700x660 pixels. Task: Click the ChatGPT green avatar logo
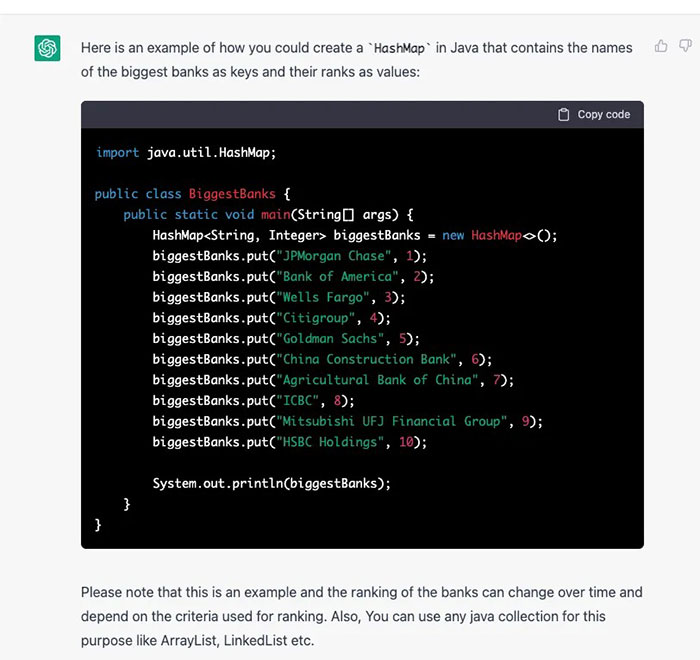[47, 48]
